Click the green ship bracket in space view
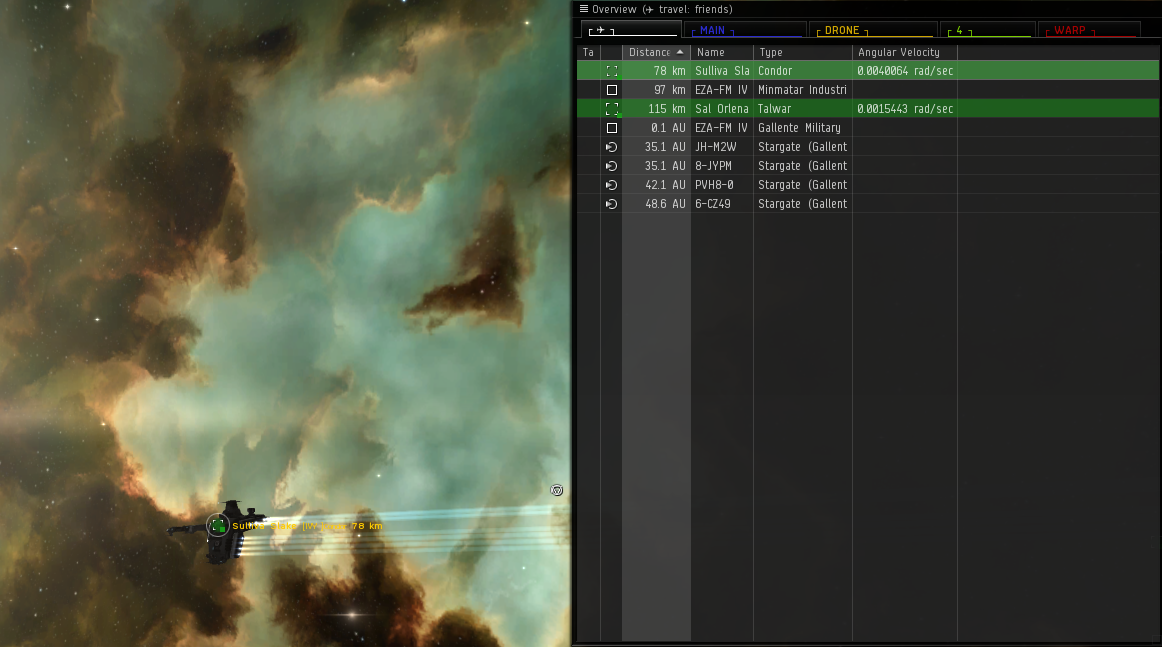Screen dimensions: 1162x647 click(x=218, y=525)
